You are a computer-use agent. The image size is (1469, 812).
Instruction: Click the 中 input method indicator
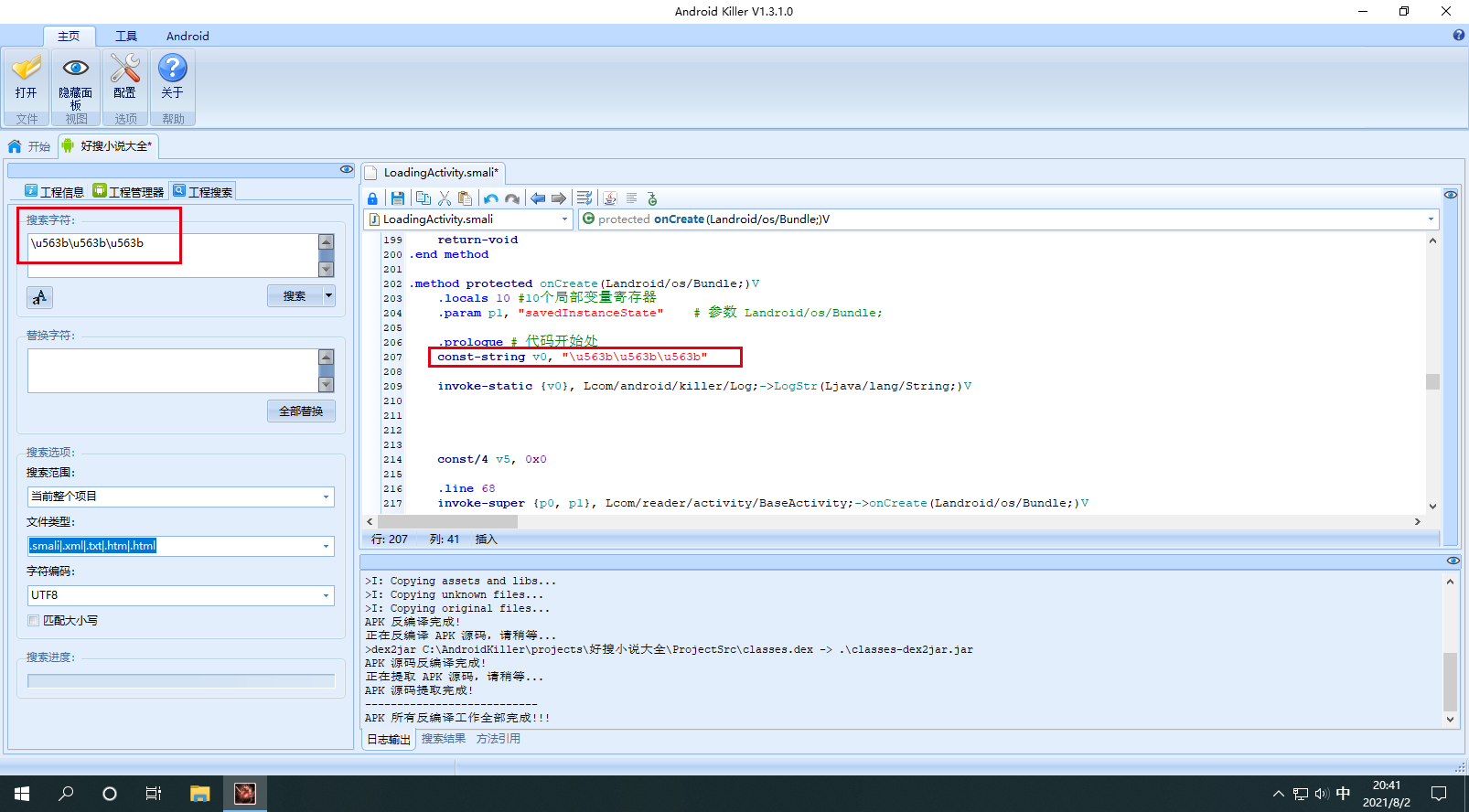click(1343, 794)
